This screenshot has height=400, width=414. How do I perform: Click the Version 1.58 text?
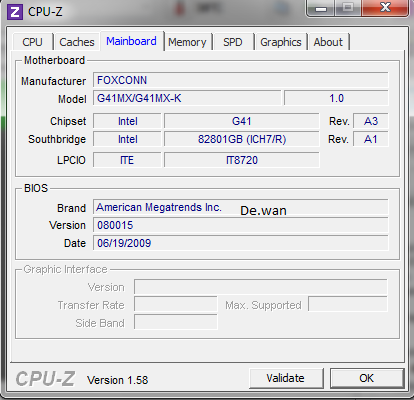click(117, 380)
